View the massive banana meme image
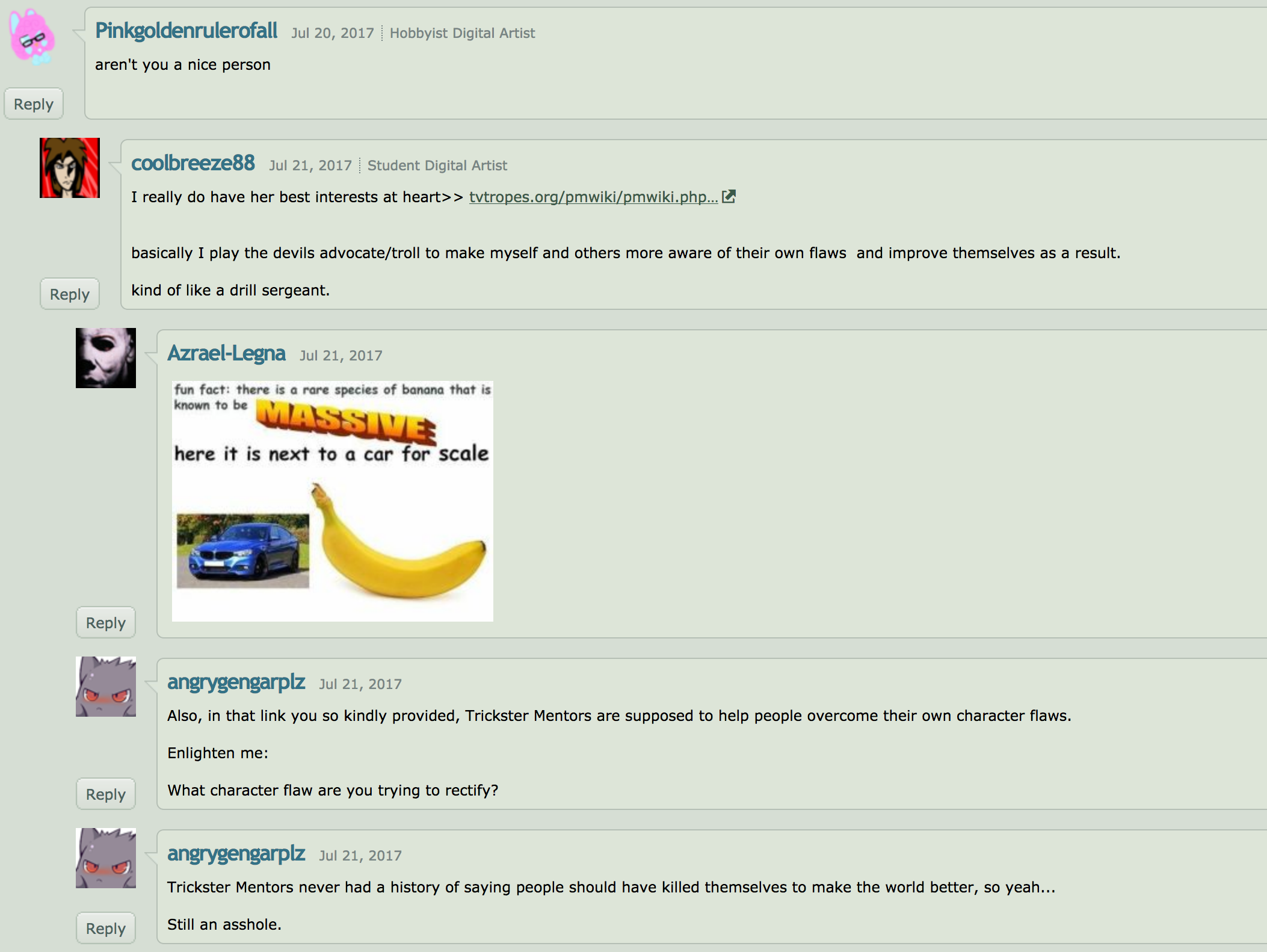The height and width of the screenshot is (952, 1267). (333, 501)
